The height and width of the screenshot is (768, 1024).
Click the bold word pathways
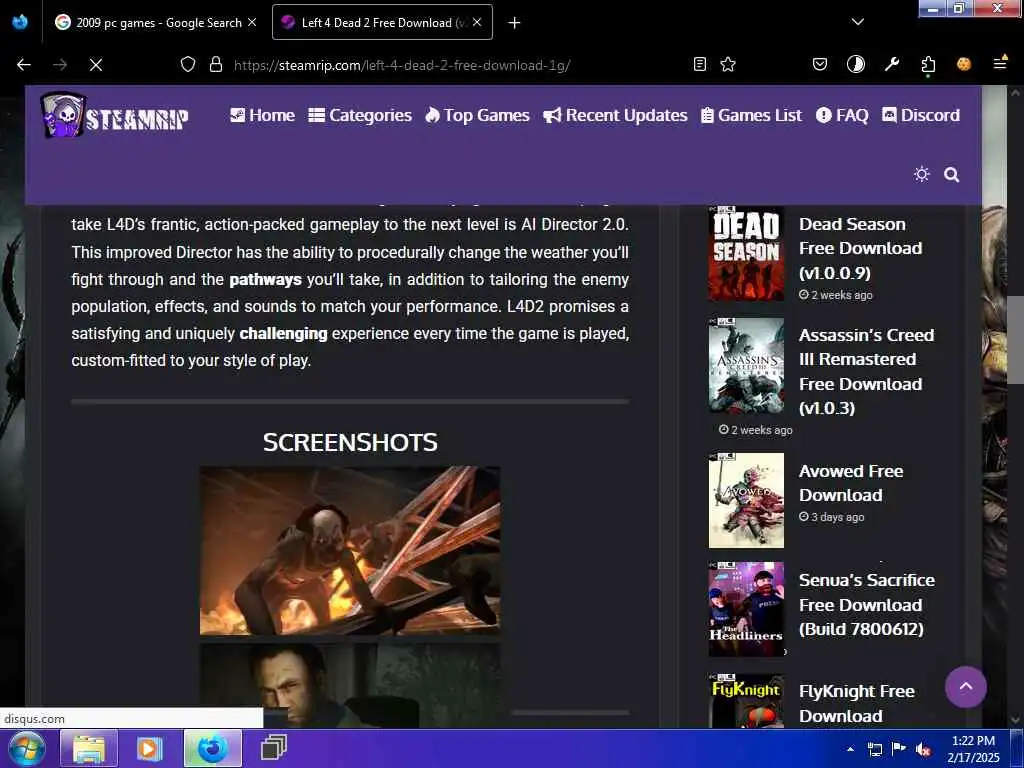tap(265, 280)
